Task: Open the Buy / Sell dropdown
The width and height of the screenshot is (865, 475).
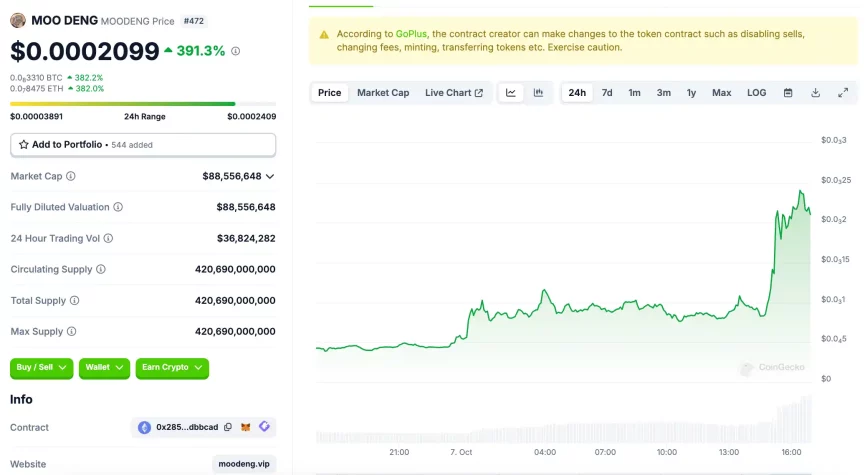Action: pyautogui.click(x=42, y=368)
